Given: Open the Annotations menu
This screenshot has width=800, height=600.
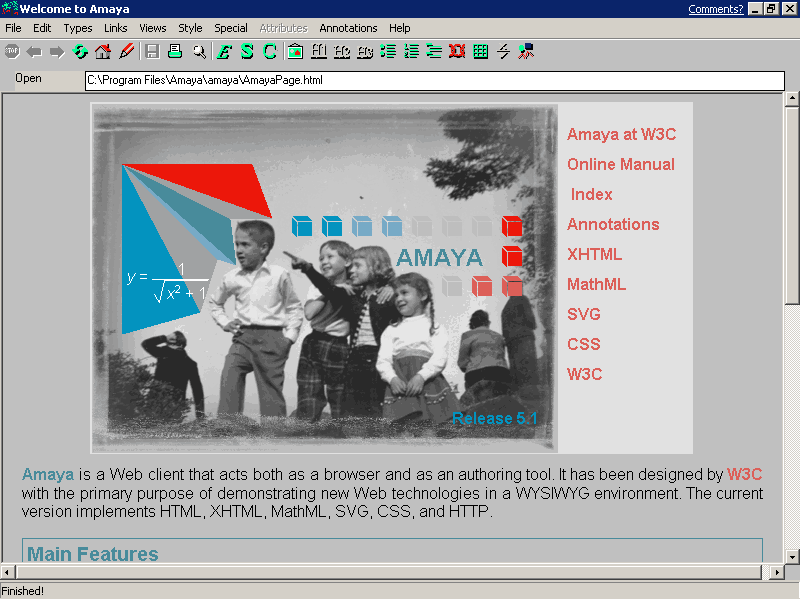Looking at the screenshot, I should [x=349, y=28].
